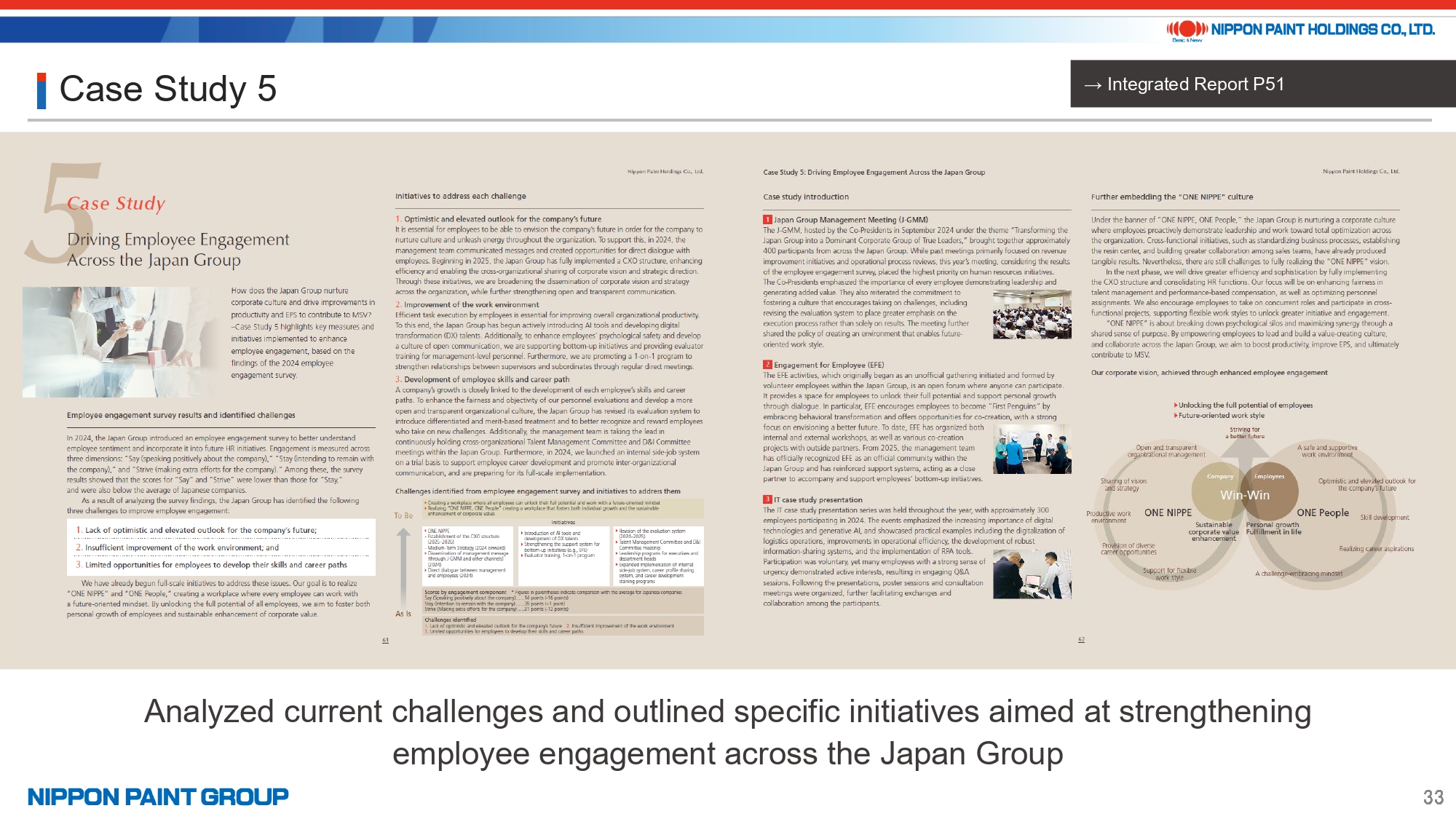This screenshot has height=819, width=1456.
Task: Click subheading '3. Development of employee skills and career path'
Action: 483,379
